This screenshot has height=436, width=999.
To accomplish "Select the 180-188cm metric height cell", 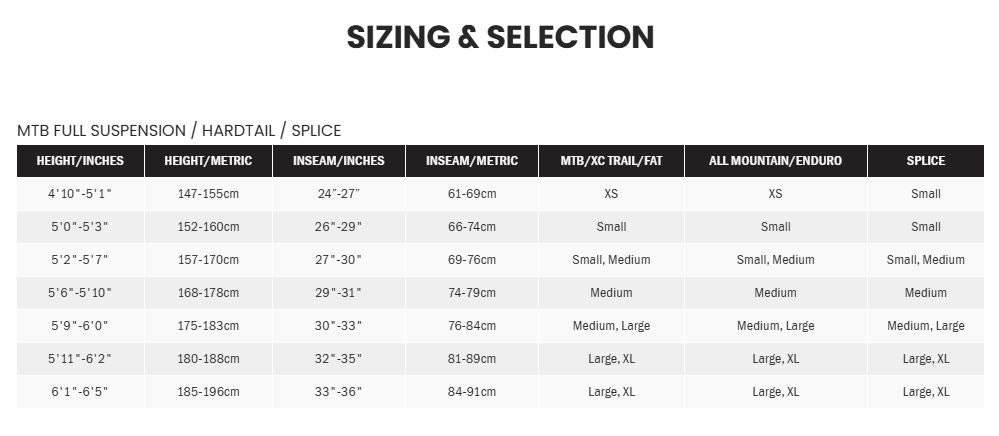I will (x=208, y=359).
